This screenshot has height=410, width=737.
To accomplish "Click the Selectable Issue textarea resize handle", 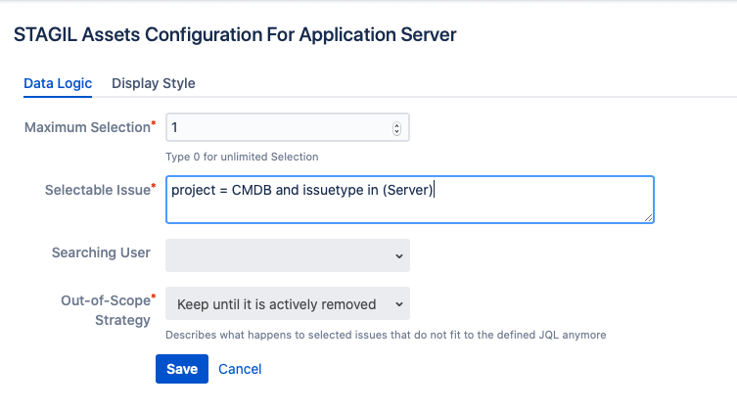I will tap(649, 217).
